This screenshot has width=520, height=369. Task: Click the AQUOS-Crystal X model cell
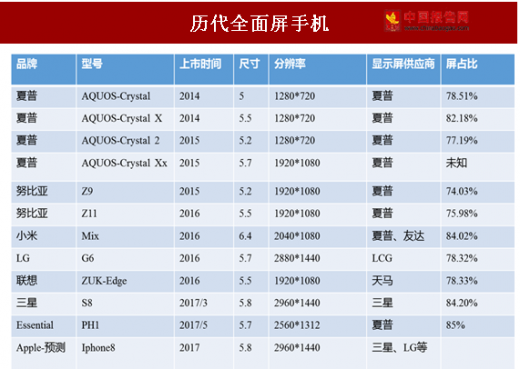coord(125,119)
